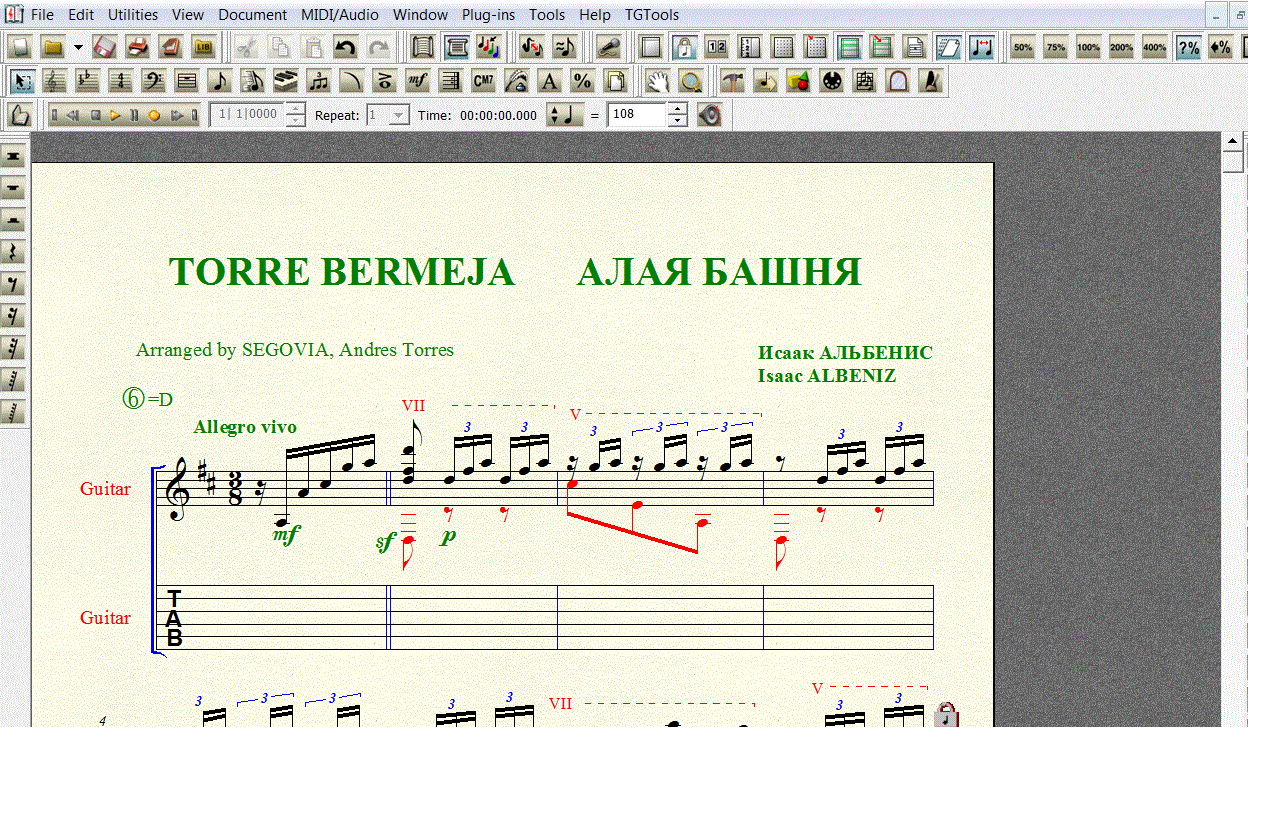The height and width of the screenshot is (813, 1274).
Task: Activate the Speedy Entry tool
Action: 253,81
